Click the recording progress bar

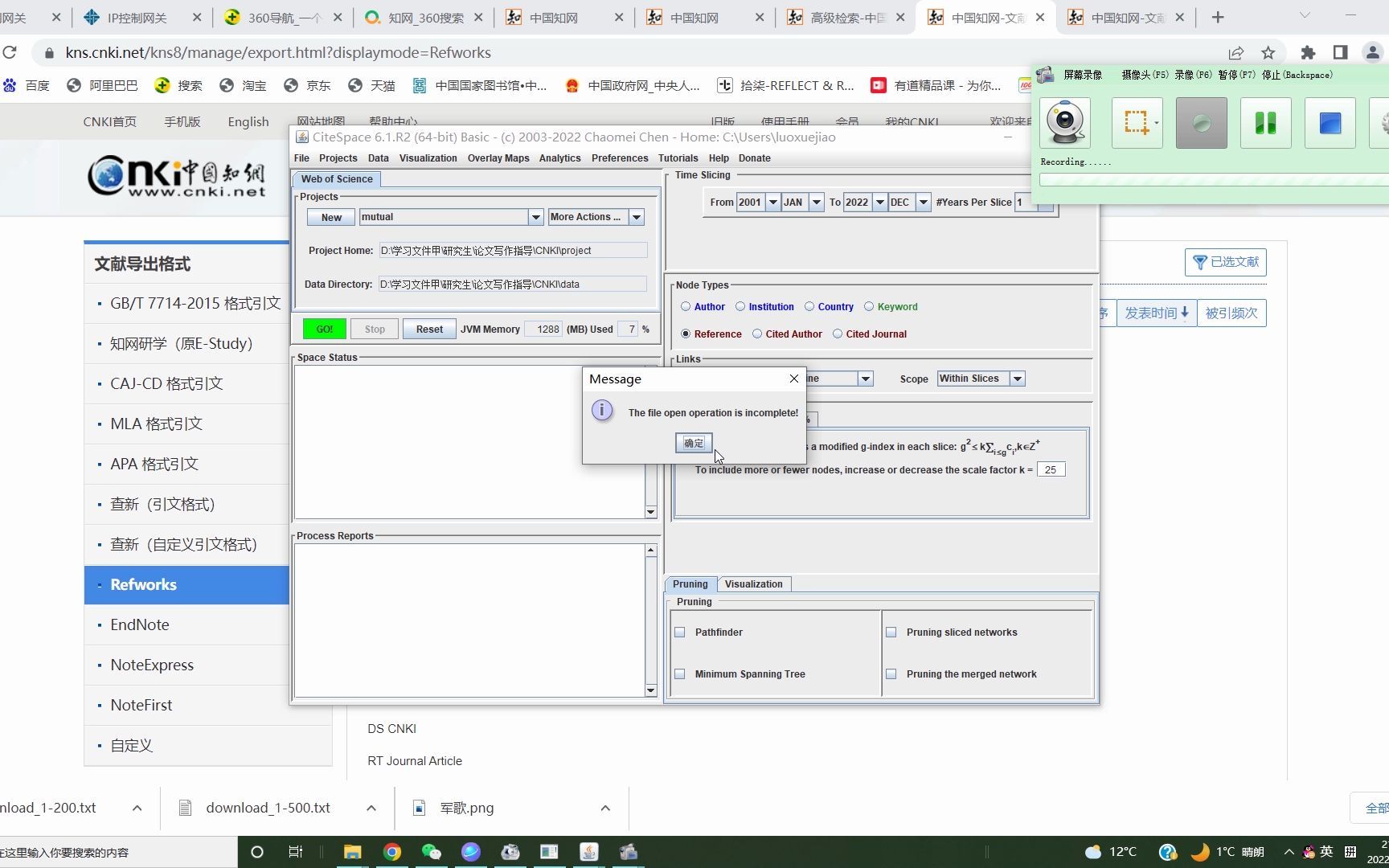1206,179
